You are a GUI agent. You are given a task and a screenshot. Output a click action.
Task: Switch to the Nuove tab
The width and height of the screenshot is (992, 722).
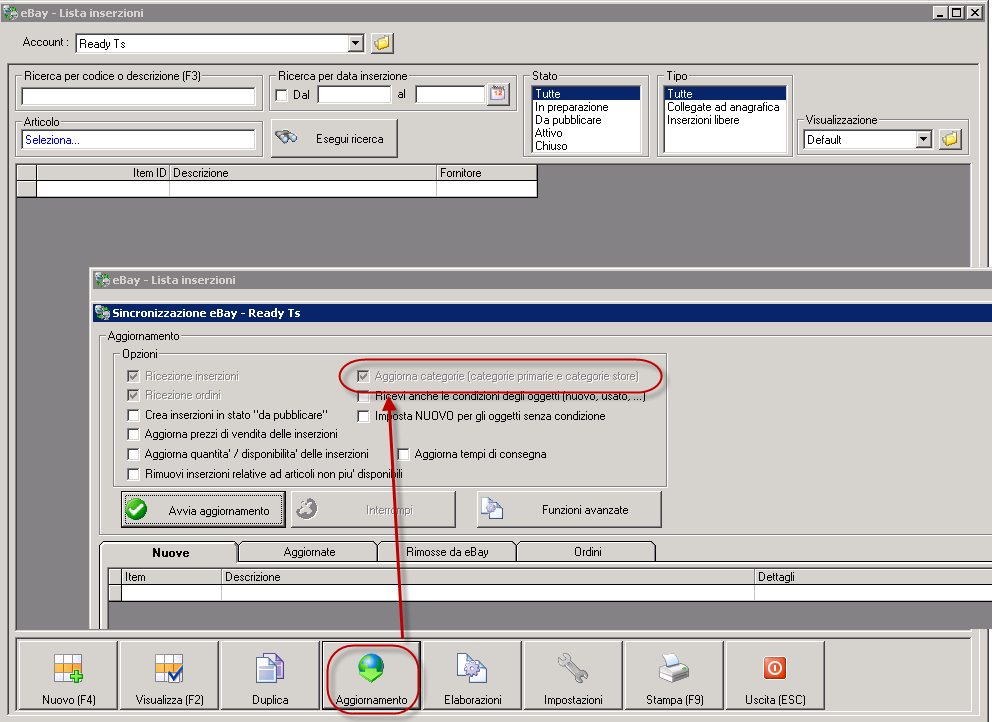[170, 552]
